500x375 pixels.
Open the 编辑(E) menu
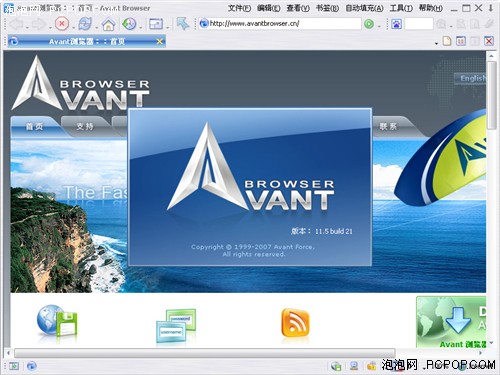point(269,8)
